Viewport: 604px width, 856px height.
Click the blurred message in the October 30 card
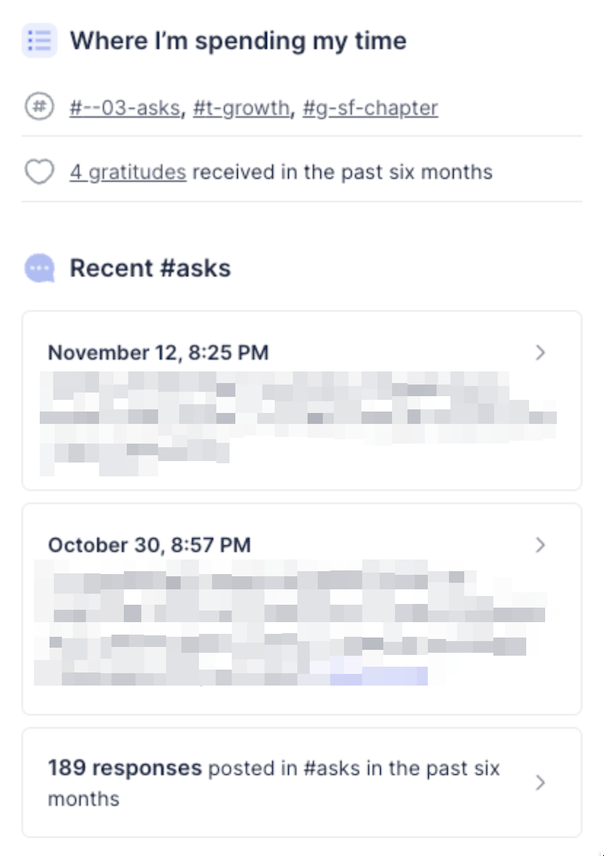(291, 622)
